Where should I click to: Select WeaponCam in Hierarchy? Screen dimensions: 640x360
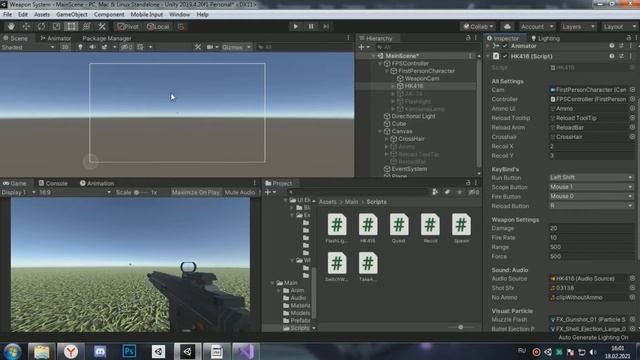[422, 78]
